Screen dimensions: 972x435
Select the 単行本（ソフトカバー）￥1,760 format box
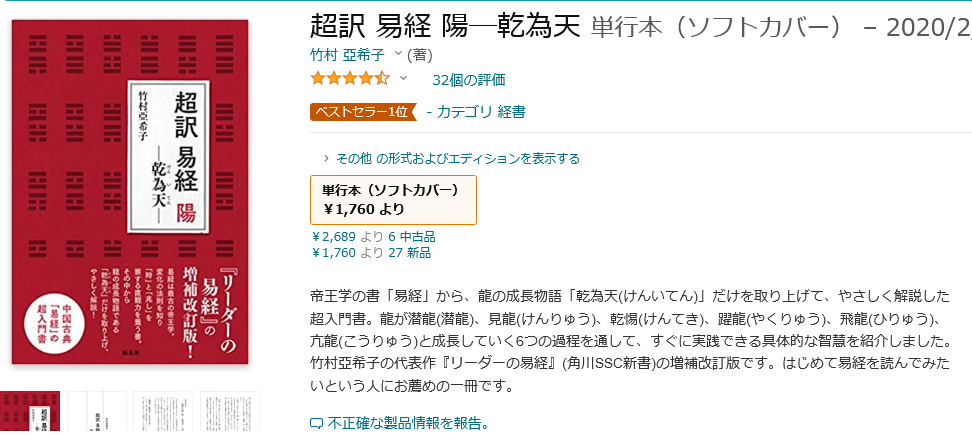click(x=393, y=200)
